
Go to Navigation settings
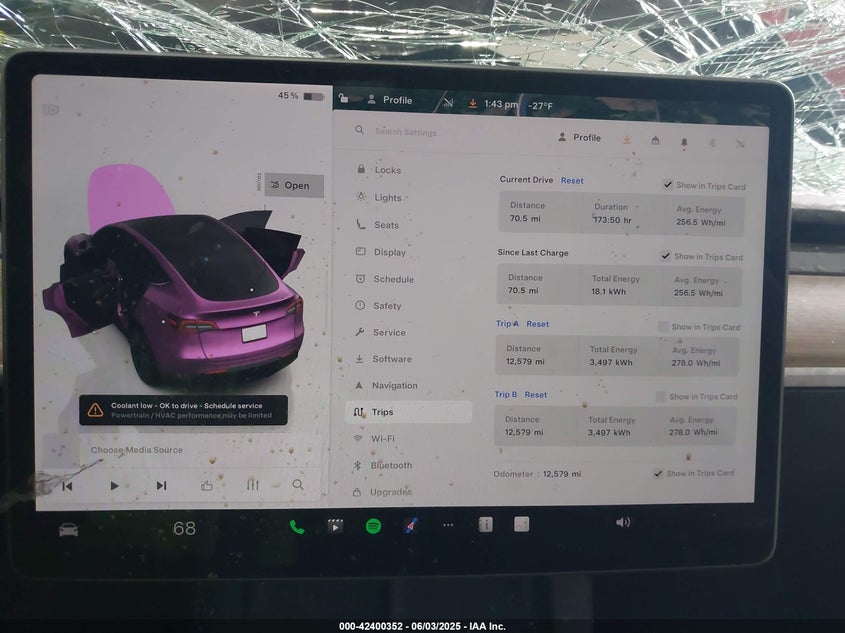point(394,386)
